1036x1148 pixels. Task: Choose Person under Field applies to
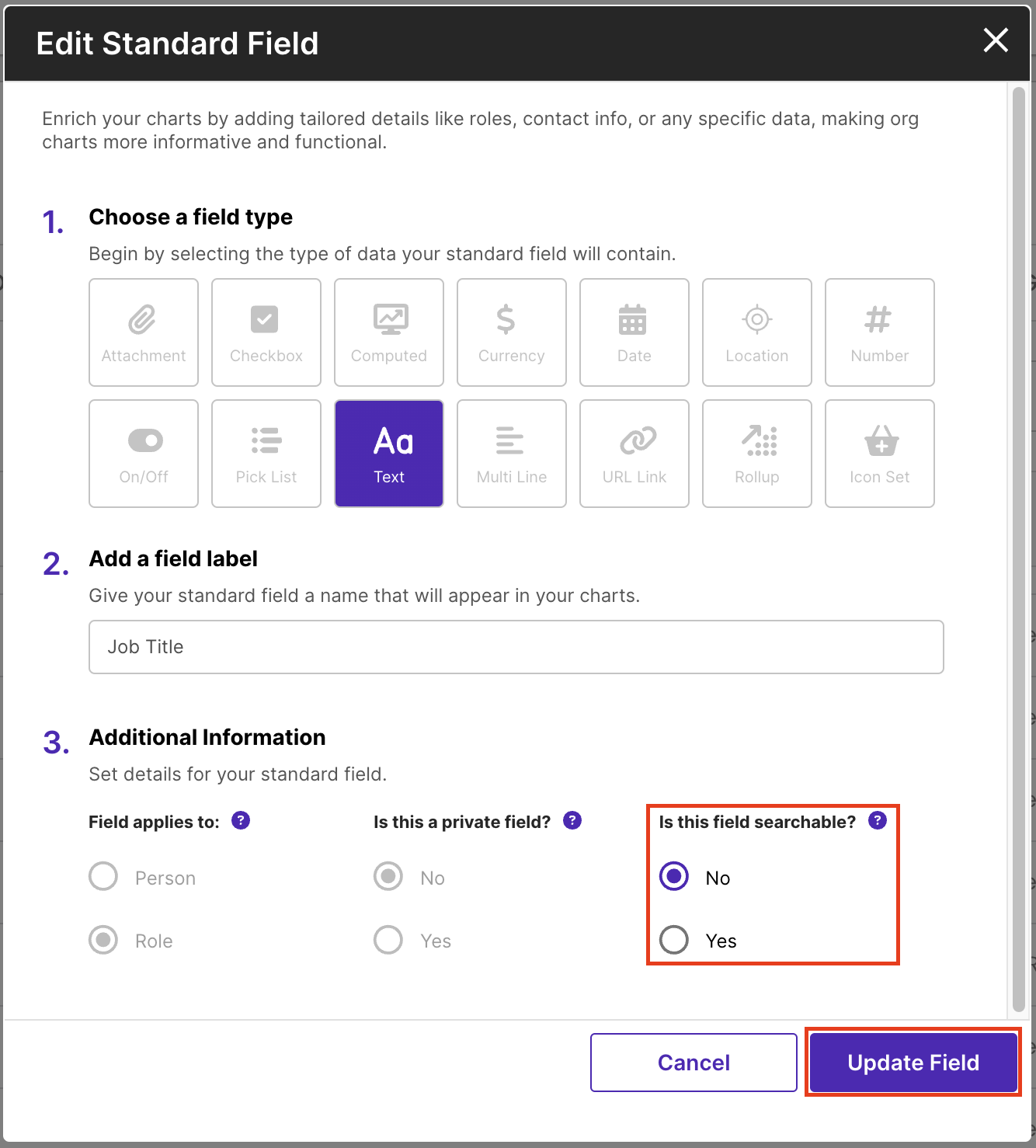pos(103,877)
